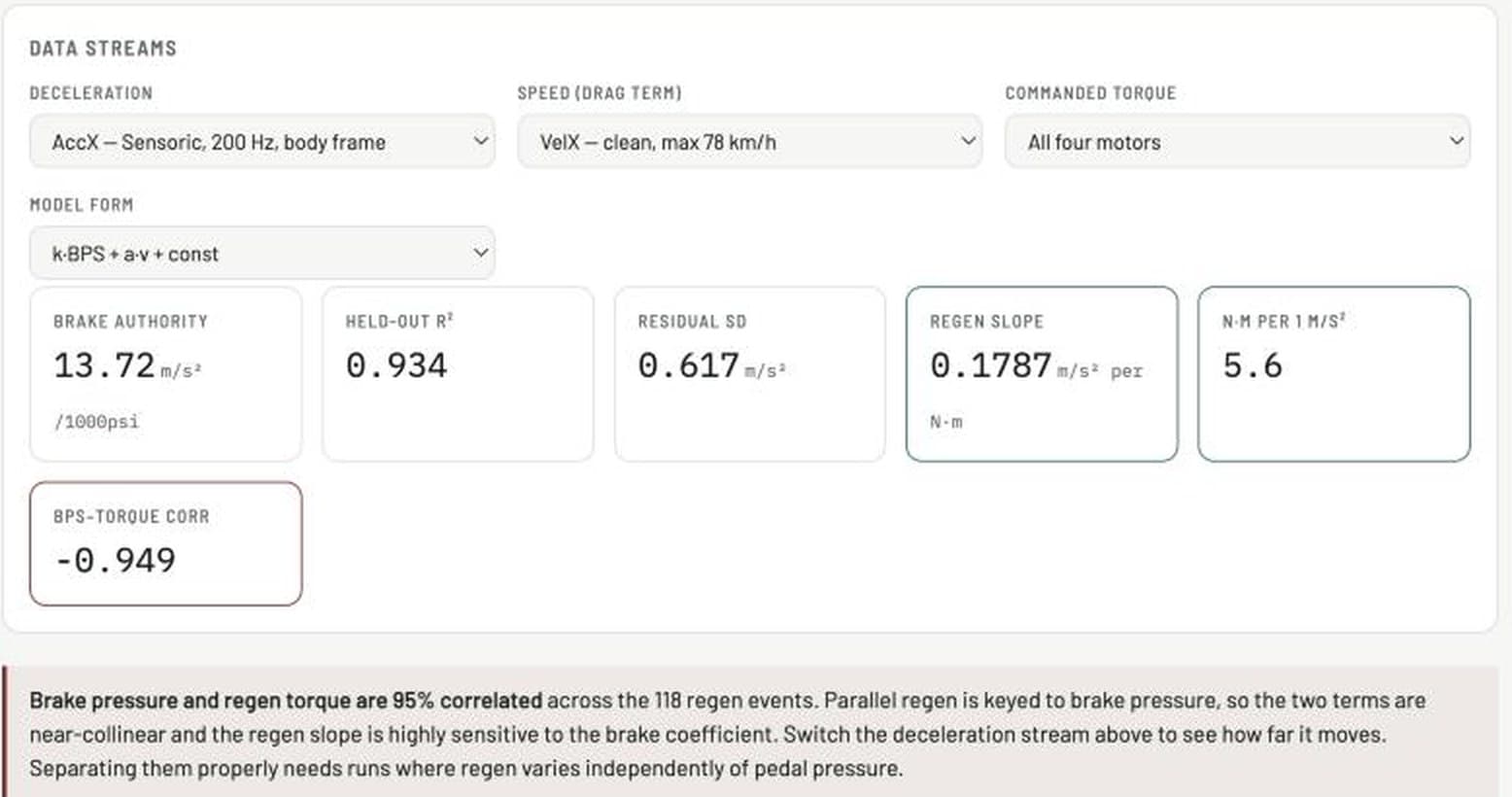Open the Model Form dropdown

pos(262,254)
